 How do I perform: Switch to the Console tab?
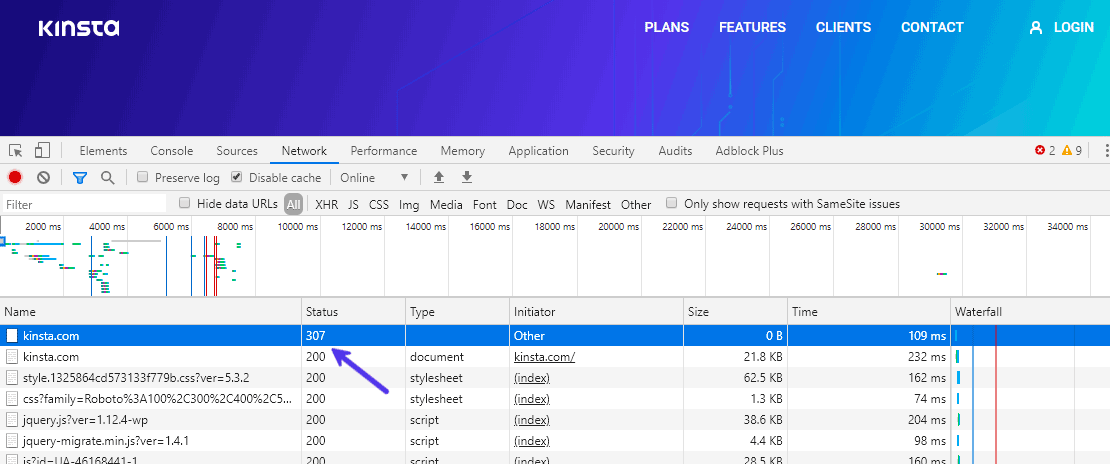pos(171,151)
